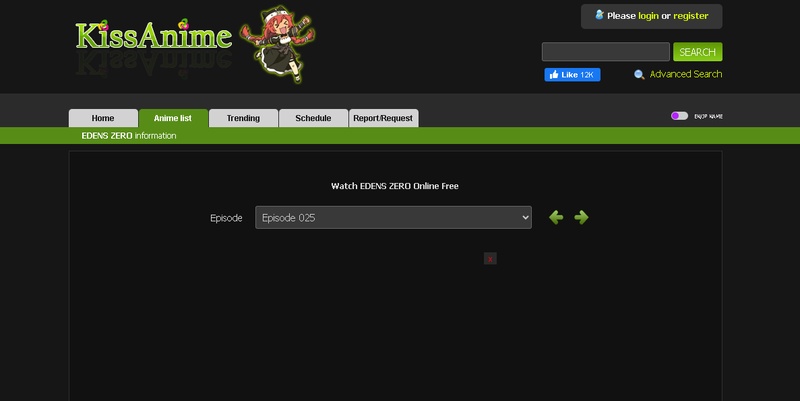Select the Anime list tab
The image size is (800, 401).
point(173,118)
